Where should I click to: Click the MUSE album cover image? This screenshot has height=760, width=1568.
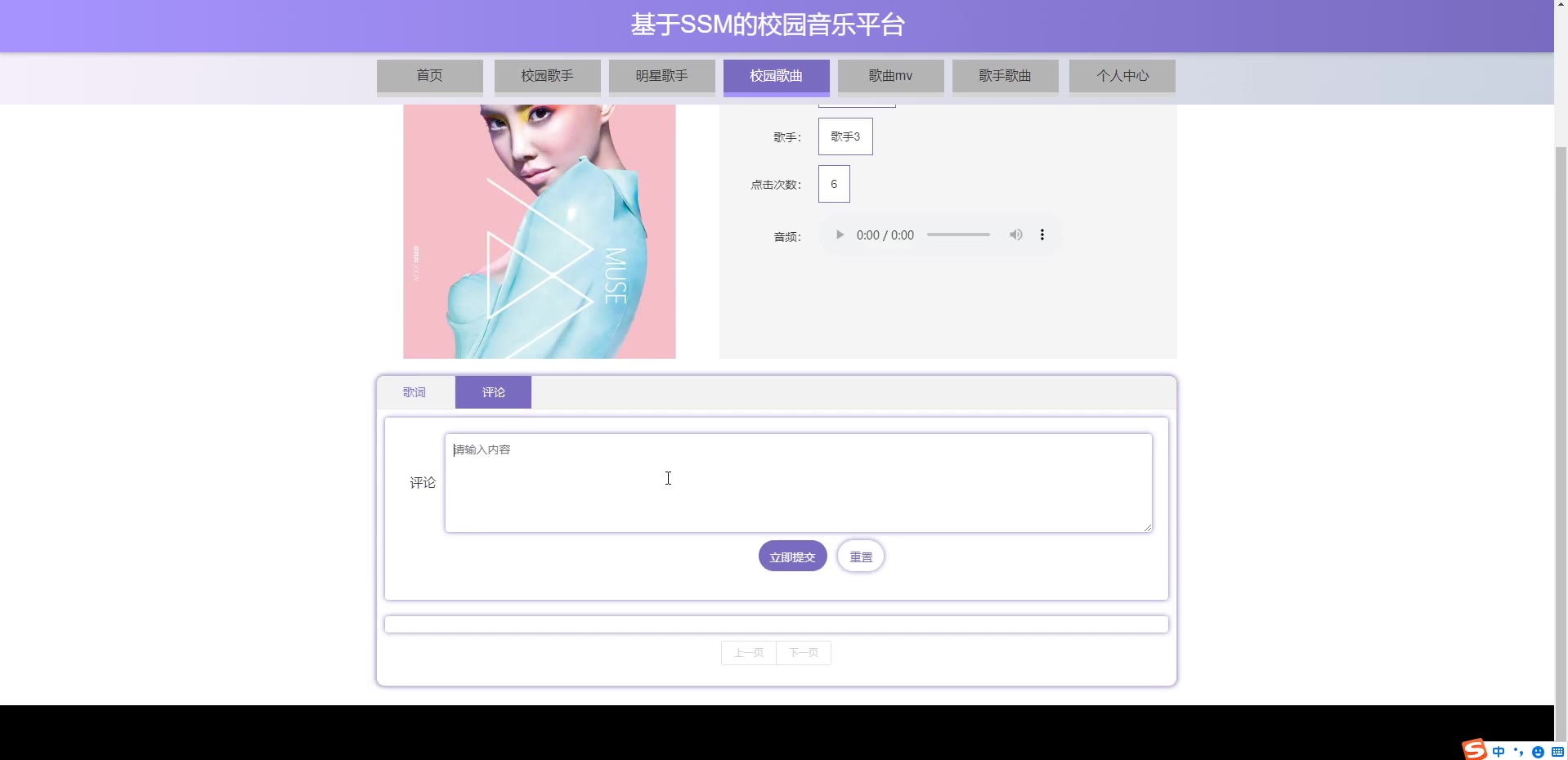(x=540, y=231)
